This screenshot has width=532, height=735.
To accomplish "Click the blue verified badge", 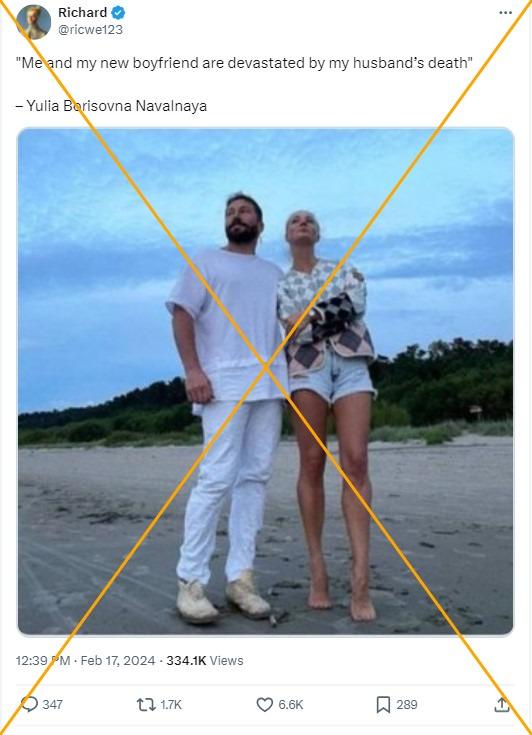I will [x=119, y=13].
